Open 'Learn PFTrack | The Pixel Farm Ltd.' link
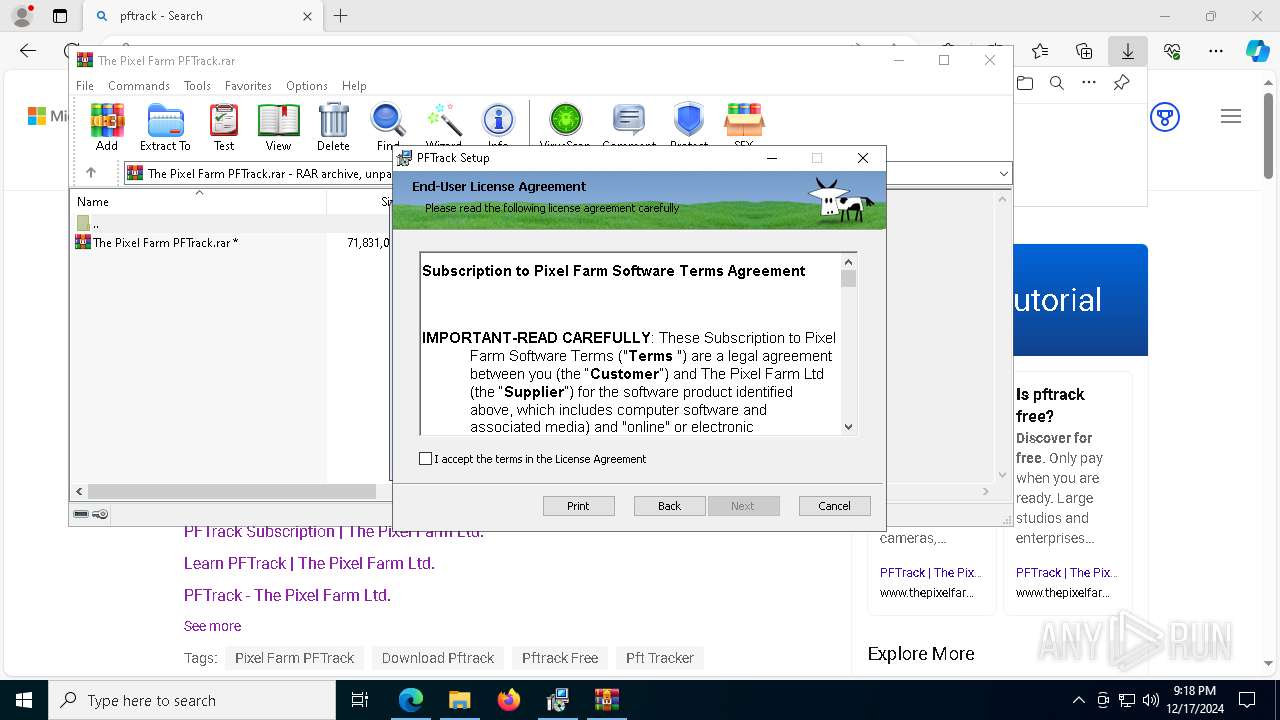Image resolution: width=1280 pixels, height=720 pixels. [309, 563]
